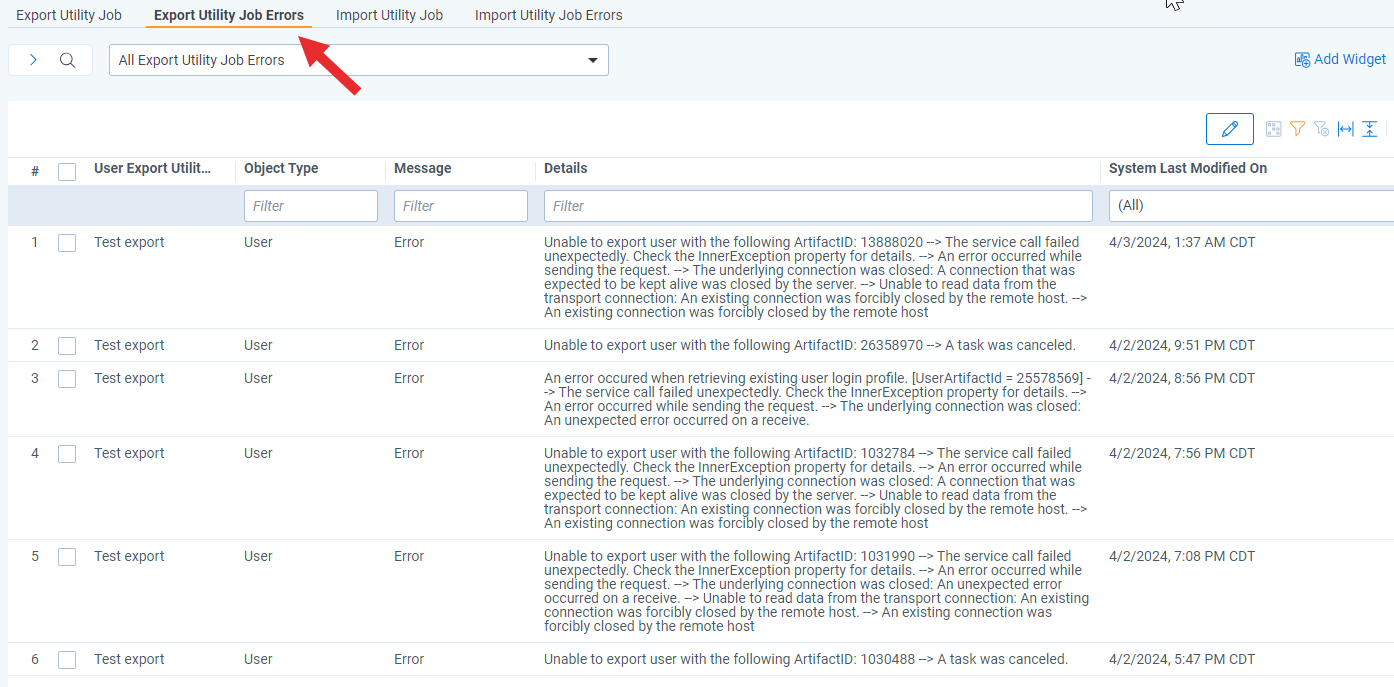Click the details mentioning UserArtifactId 25578569
1394x687 pixels.
click(818, 399)
